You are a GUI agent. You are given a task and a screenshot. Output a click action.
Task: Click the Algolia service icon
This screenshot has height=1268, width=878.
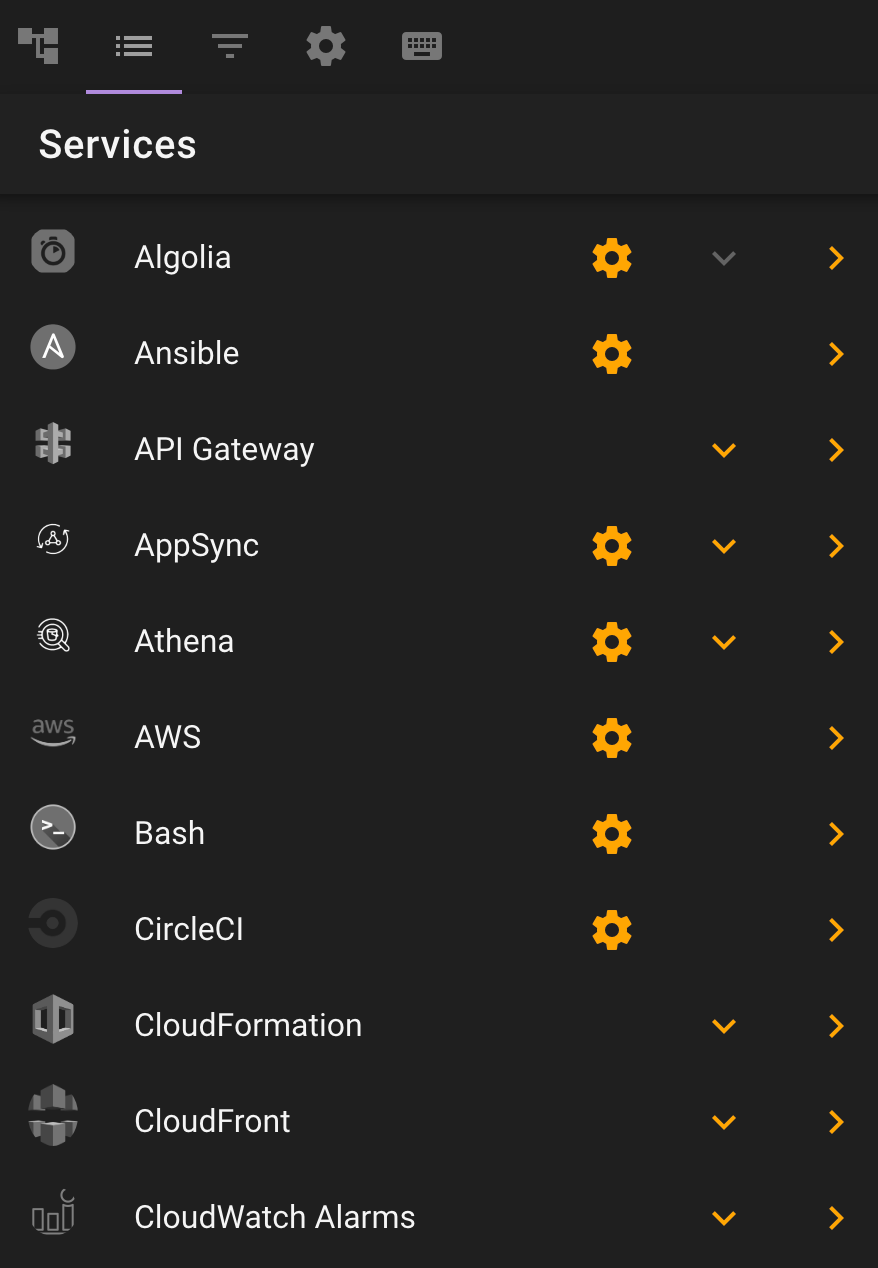[53, 251]
